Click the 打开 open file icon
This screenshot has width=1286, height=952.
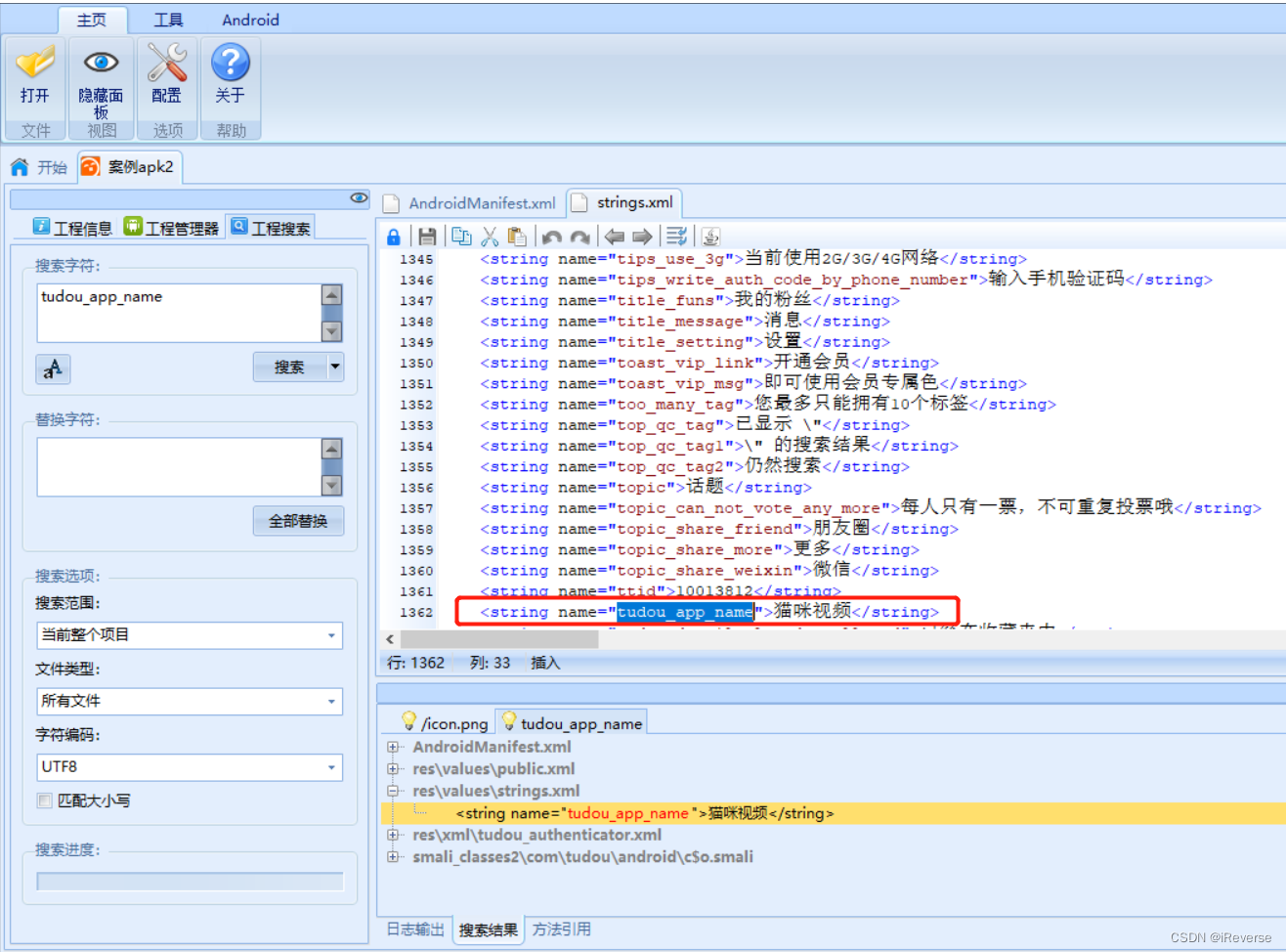click(x=35, y=63)
